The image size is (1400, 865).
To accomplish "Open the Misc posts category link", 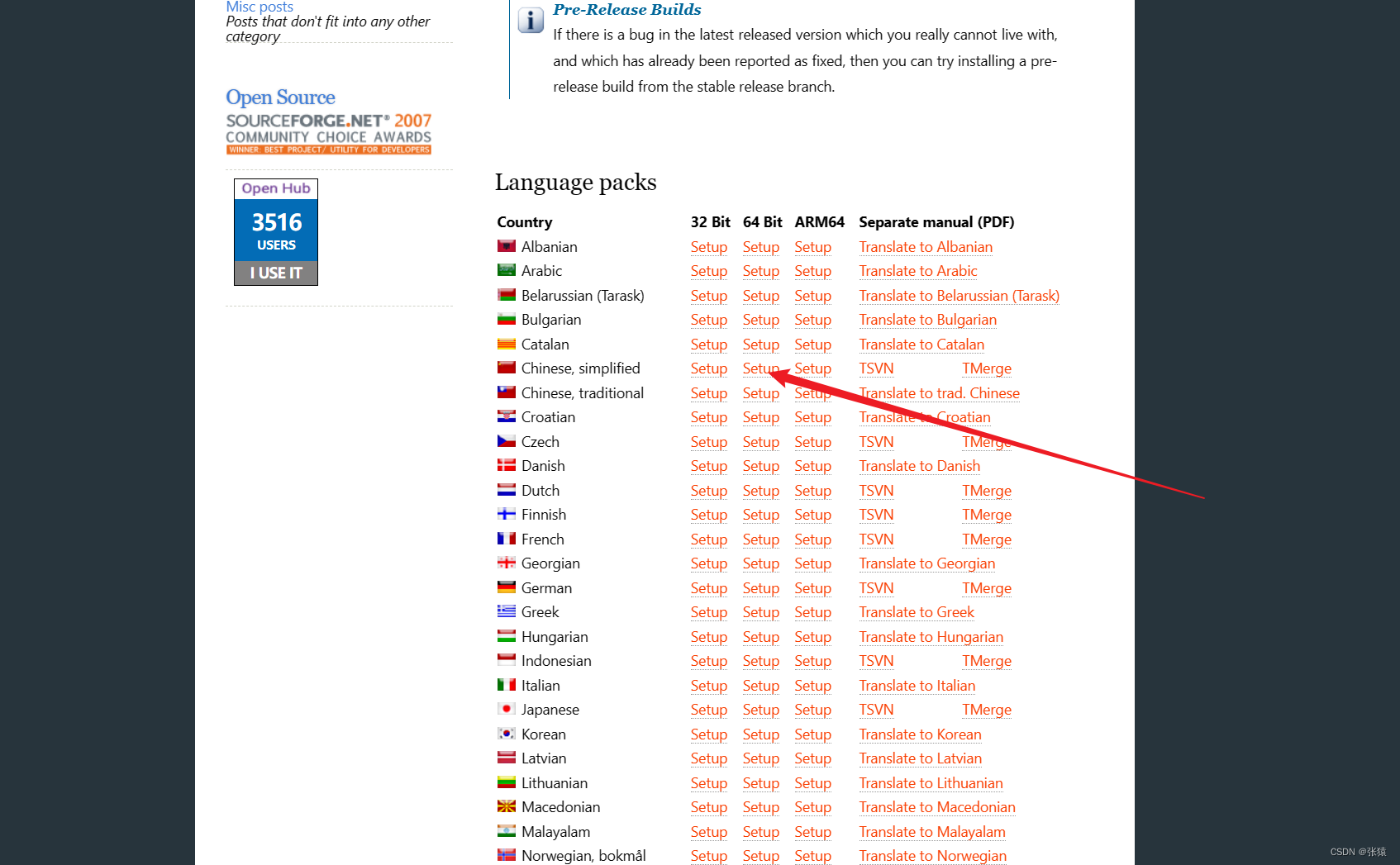I will (x=260, y=7).
